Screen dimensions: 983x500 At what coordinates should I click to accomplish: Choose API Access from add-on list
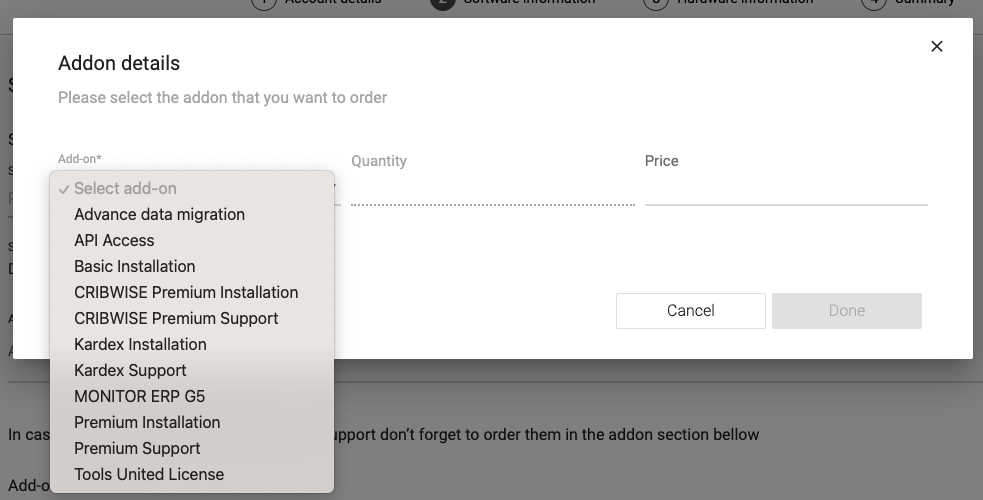pyautogui.click(x=114, y=240)
